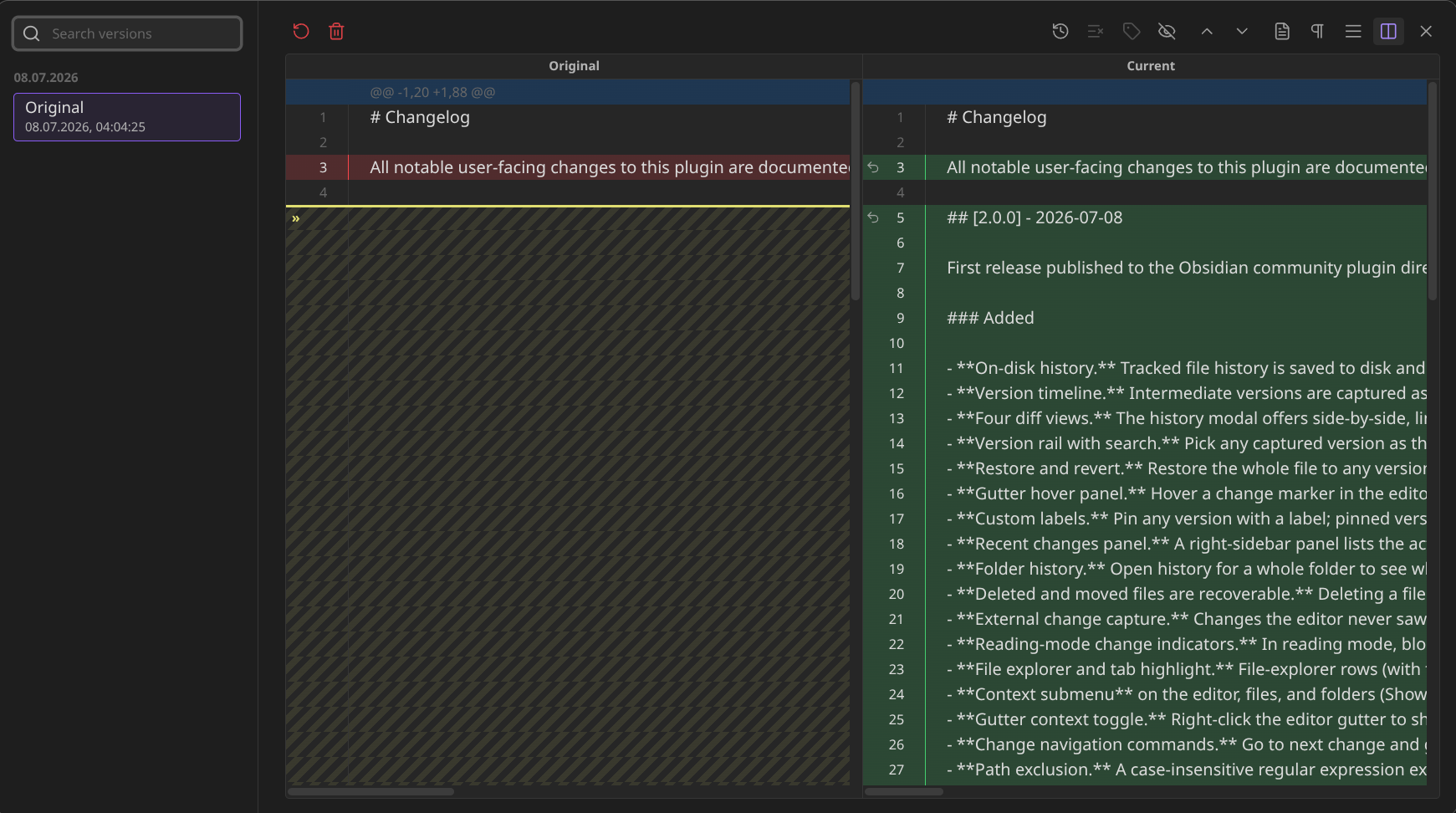Go to next change with down chevron
This screenshot has width=1456, height=813.
pos(1242,32)
